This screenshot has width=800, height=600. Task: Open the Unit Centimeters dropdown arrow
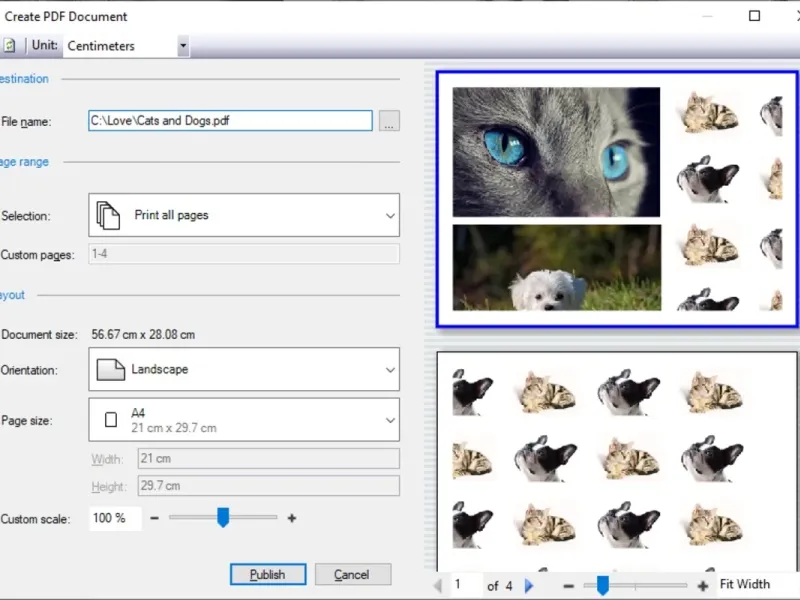click(x=183, y=46)
